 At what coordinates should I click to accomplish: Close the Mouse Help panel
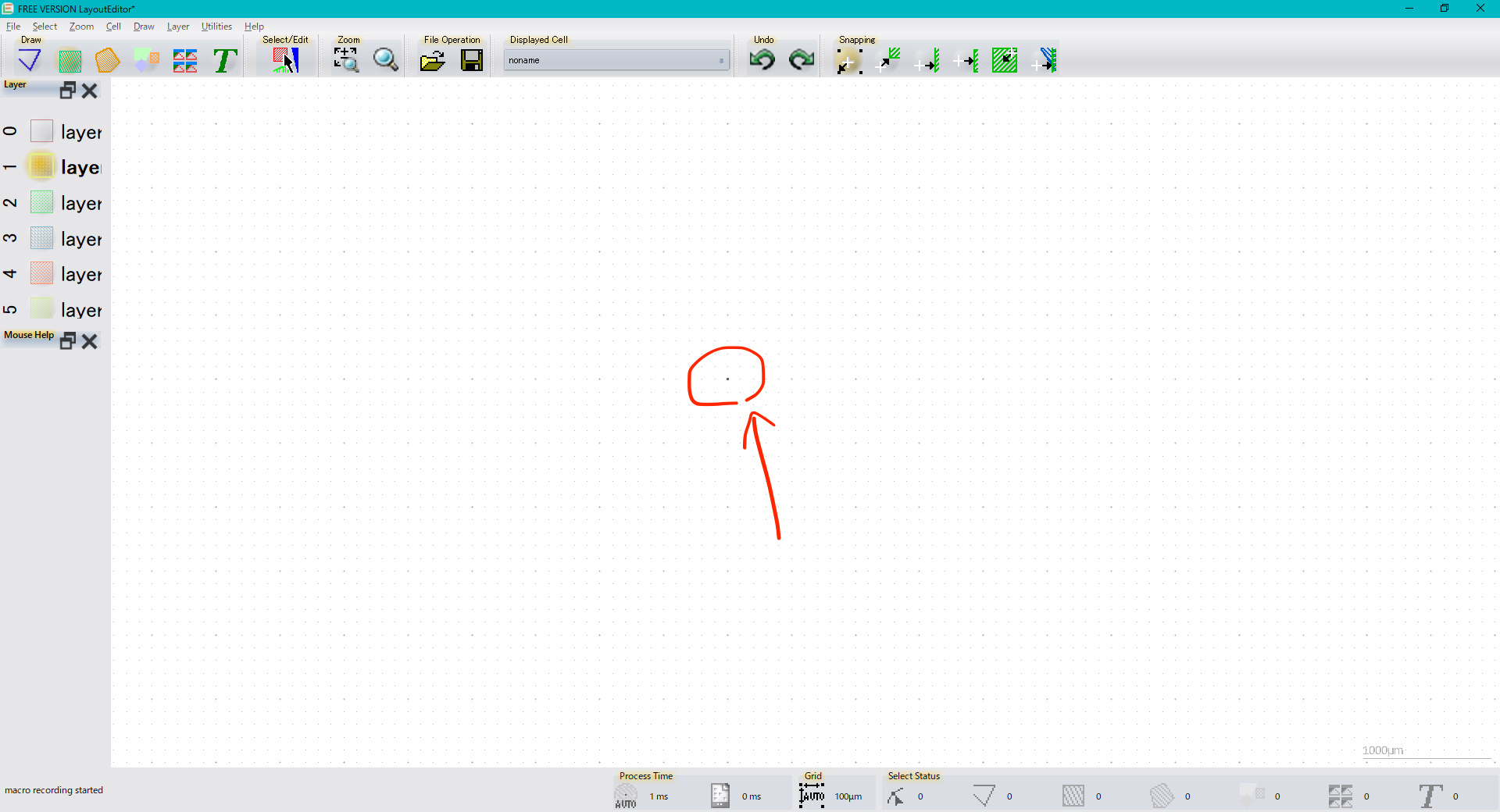pos(90,341)
